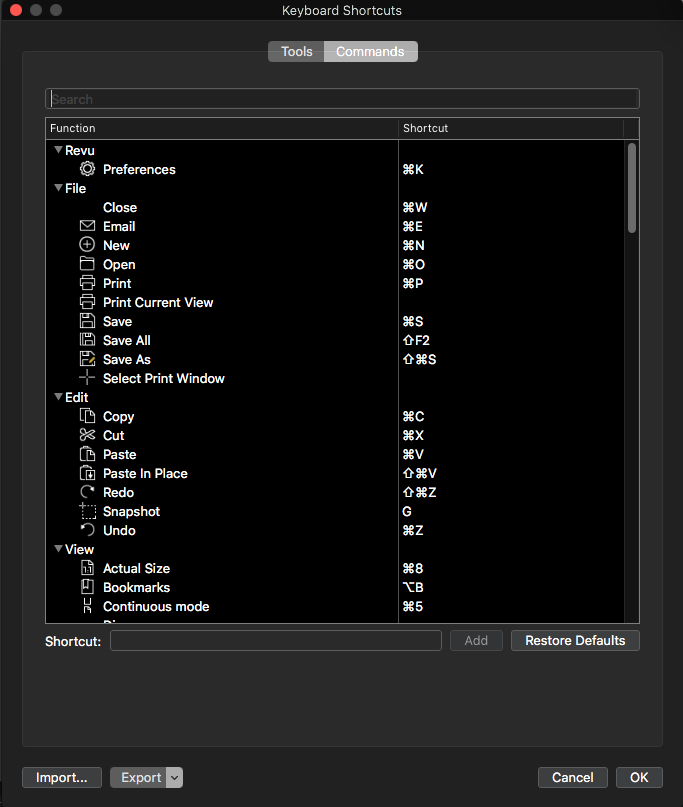The width and height of the screenshot is (683, 807).
Task: Click the Cut scissors icon
Action: point(87,435)
